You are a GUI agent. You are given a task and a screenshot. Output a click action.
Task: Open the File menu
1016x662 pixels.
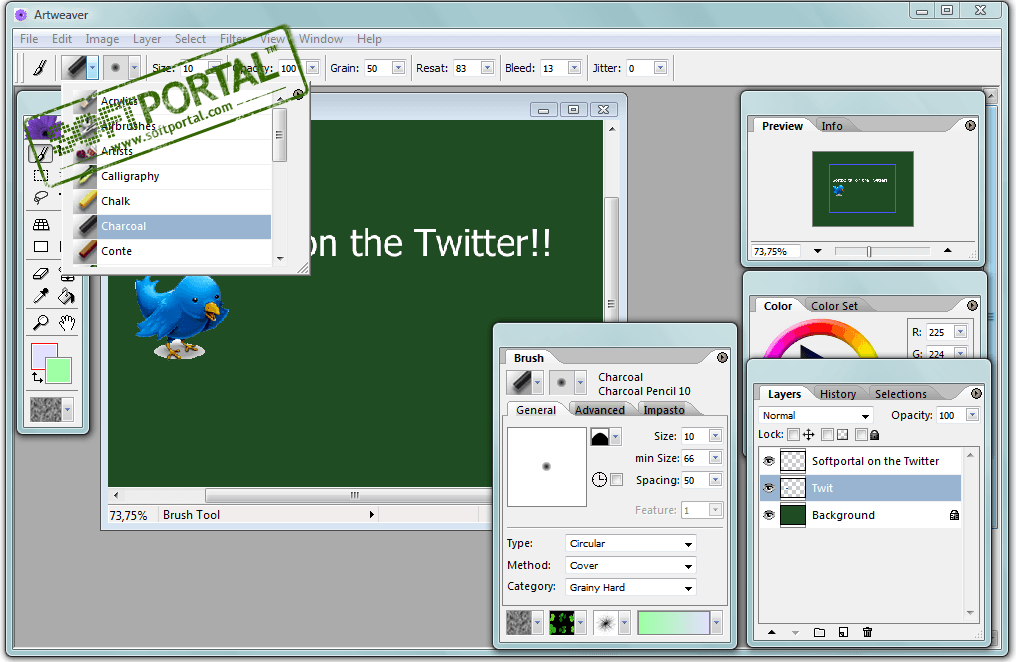[x=29, y=39]
